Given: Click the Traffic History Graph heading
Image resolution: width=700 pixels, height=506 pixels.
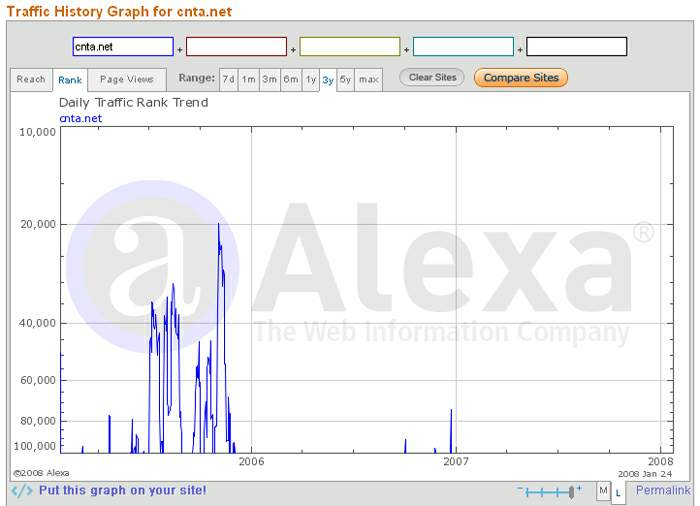Looking at the screenshot, I should click(119, 11).
